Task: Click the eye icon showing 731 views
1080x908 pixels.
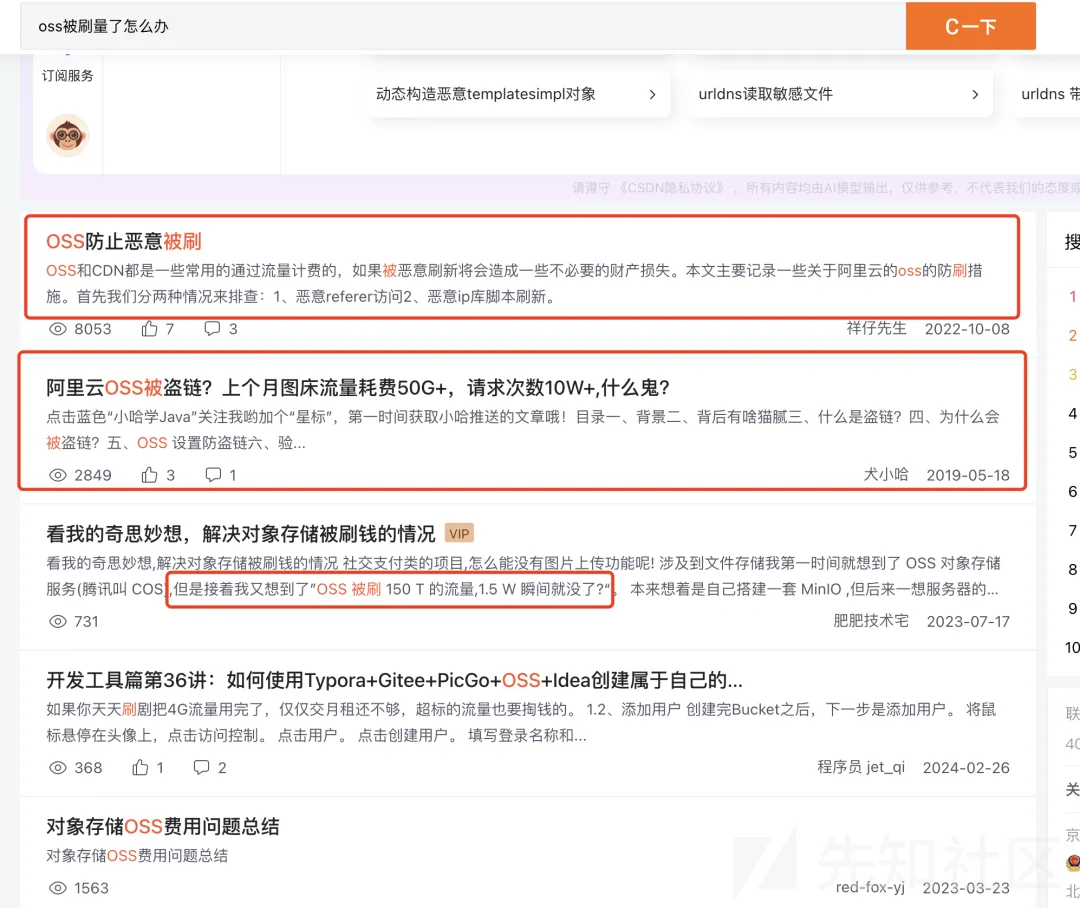Action: [58, 621]
